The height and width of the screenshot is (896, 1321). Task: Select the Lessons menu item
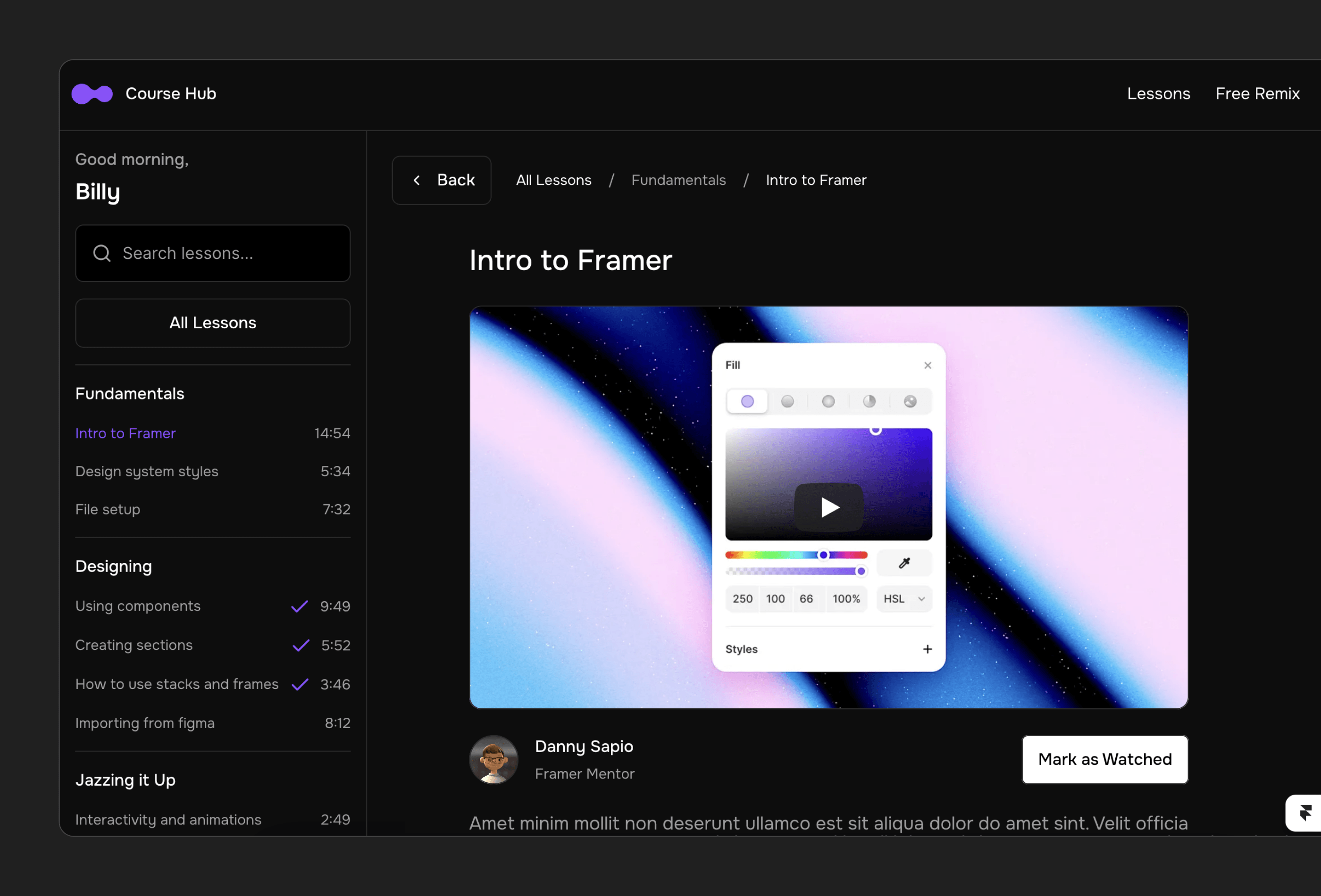coord(1159,93)
